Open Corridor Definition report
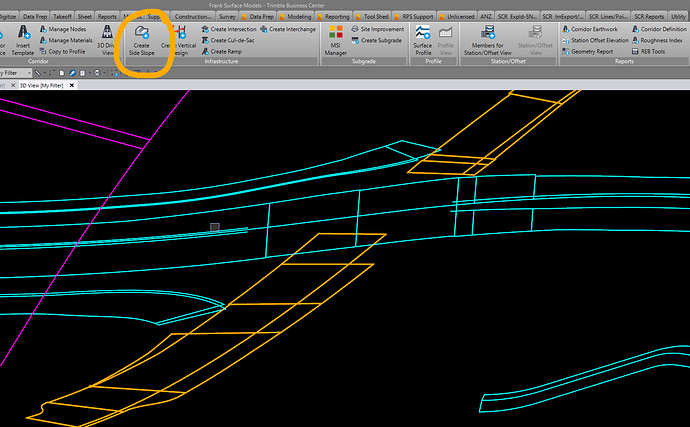This screenshot has width=690, height=427. 659,29
